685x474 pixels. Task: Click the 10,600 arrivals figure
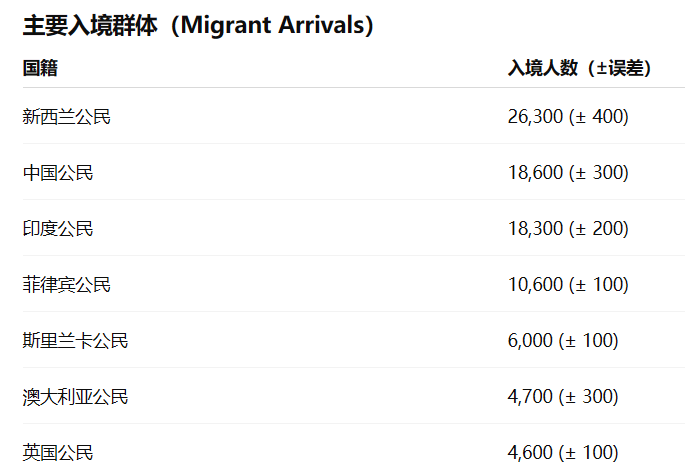(x=536, y=285)
